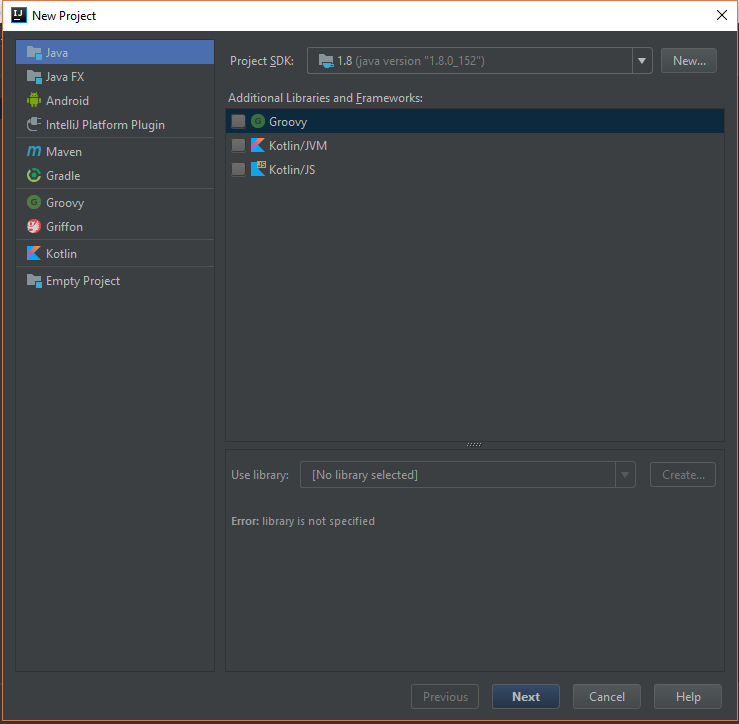This screenshot has height=724, width=739.
Task: Click the Groovy icon in left sidebar
Action: click(x=34, y=202)
